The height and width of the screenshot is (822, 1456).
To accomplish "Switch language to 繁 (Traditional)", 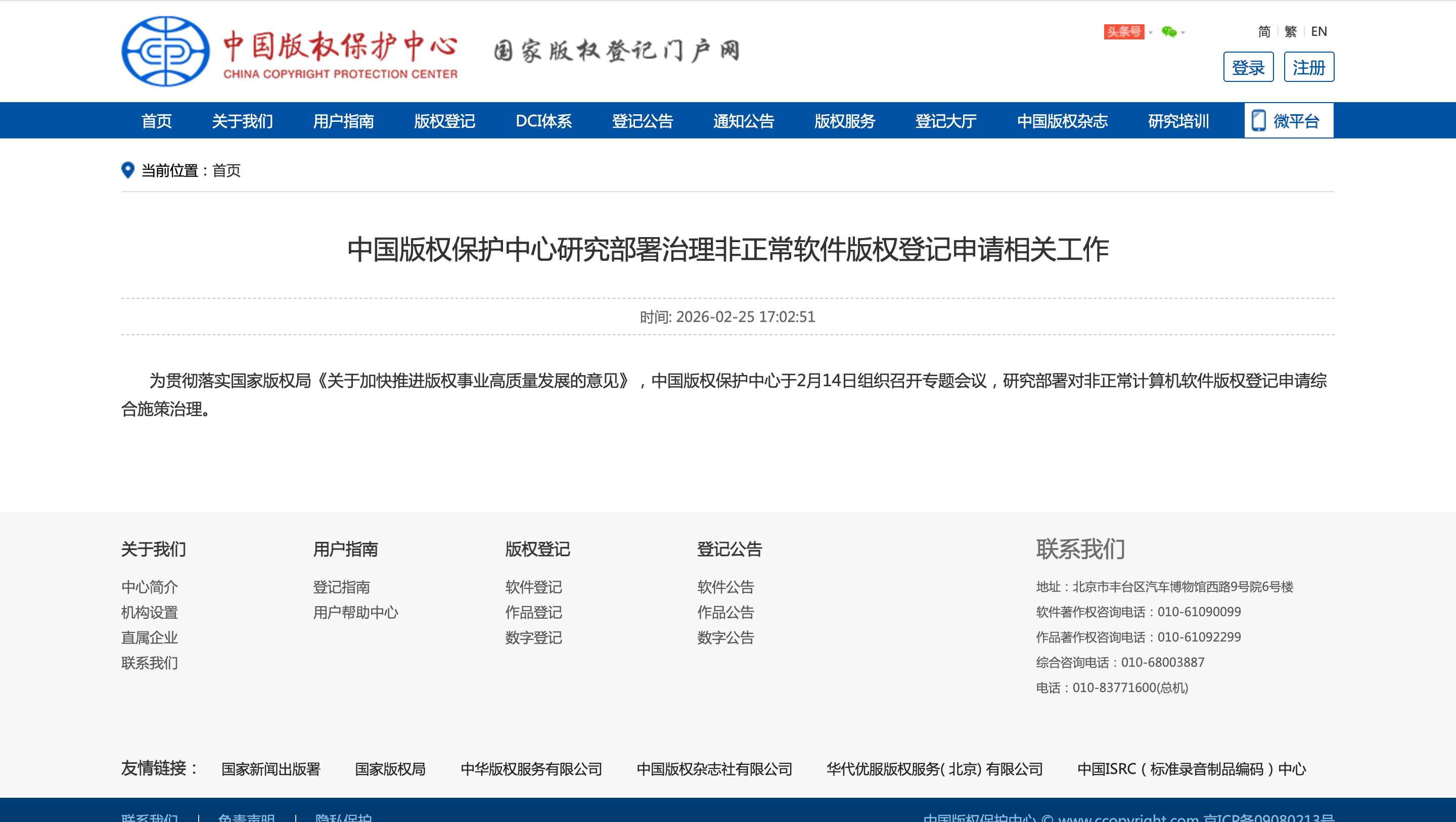I will pos(1290,32).
